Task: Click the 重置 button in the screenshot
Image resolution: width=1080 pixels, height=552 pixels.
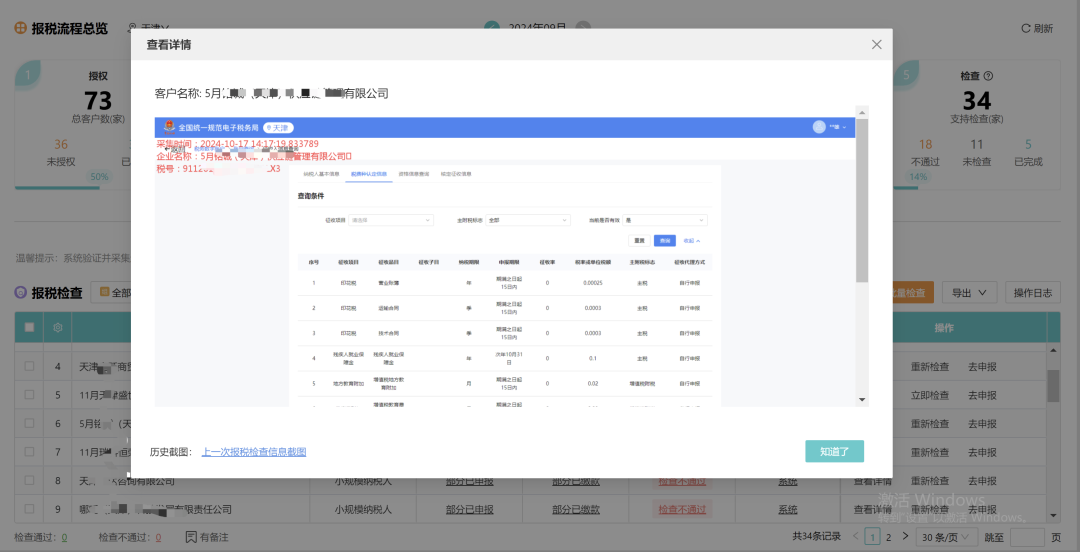Action: (x=638, y=241)
